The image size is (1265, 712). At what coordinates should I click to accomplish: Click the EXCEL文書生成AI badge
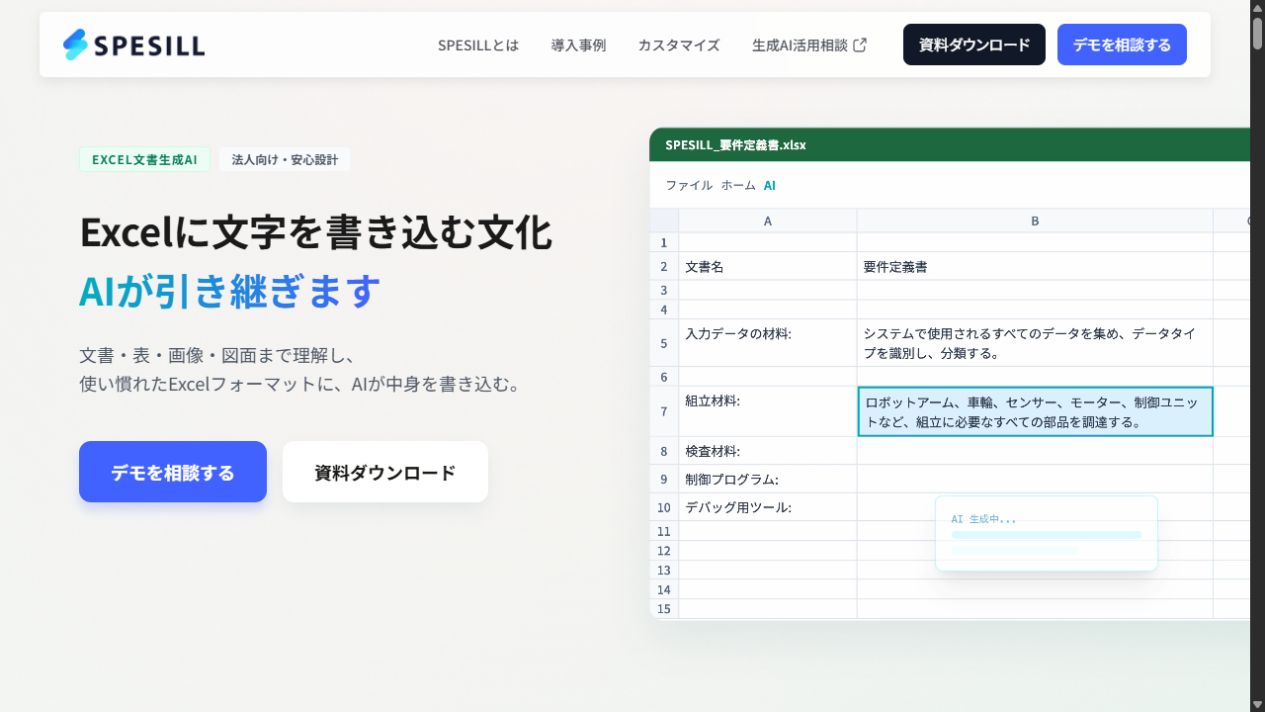pos(144,159)
